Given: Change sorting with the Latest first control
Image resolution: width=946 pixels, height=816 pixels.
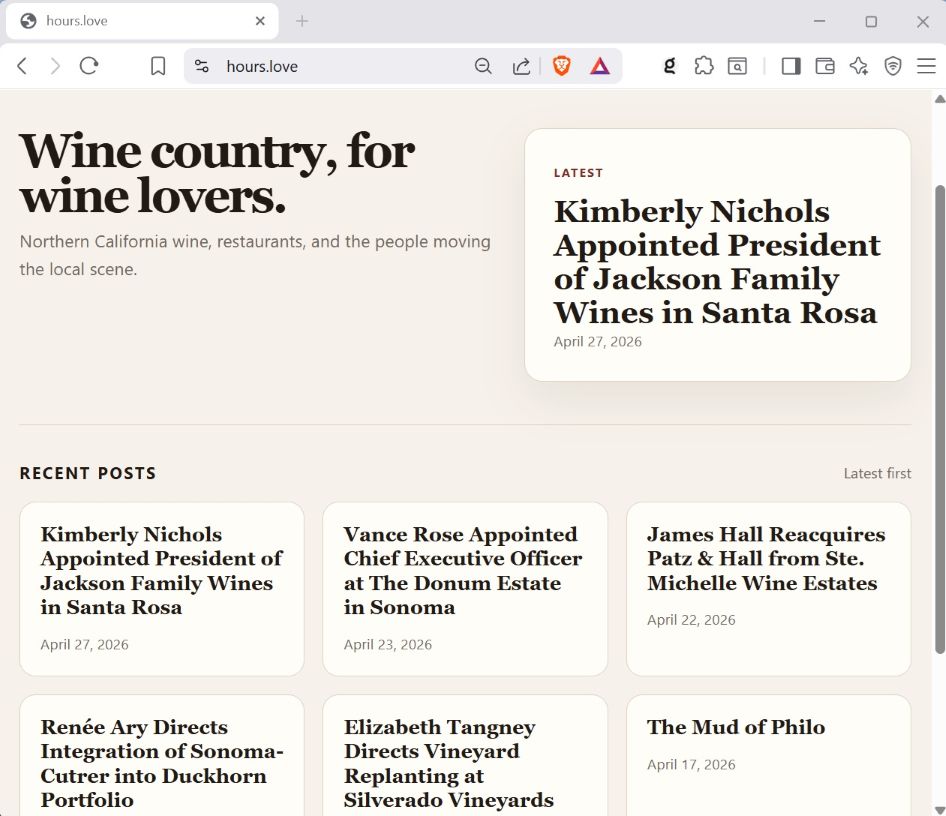Looking at the screenshot, I should pos(877,473).
